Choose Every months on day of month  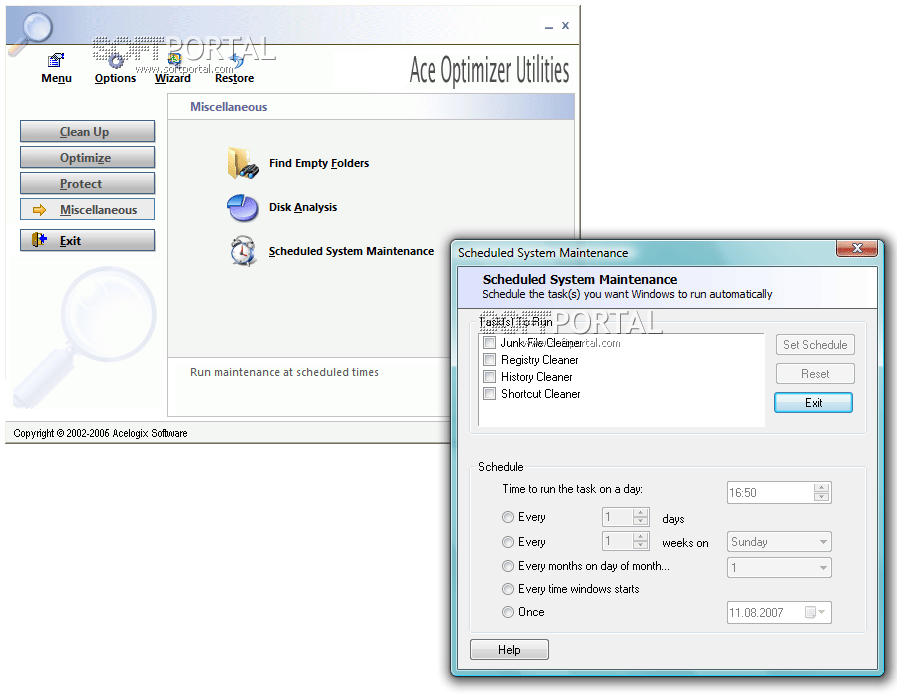(508, 566)
